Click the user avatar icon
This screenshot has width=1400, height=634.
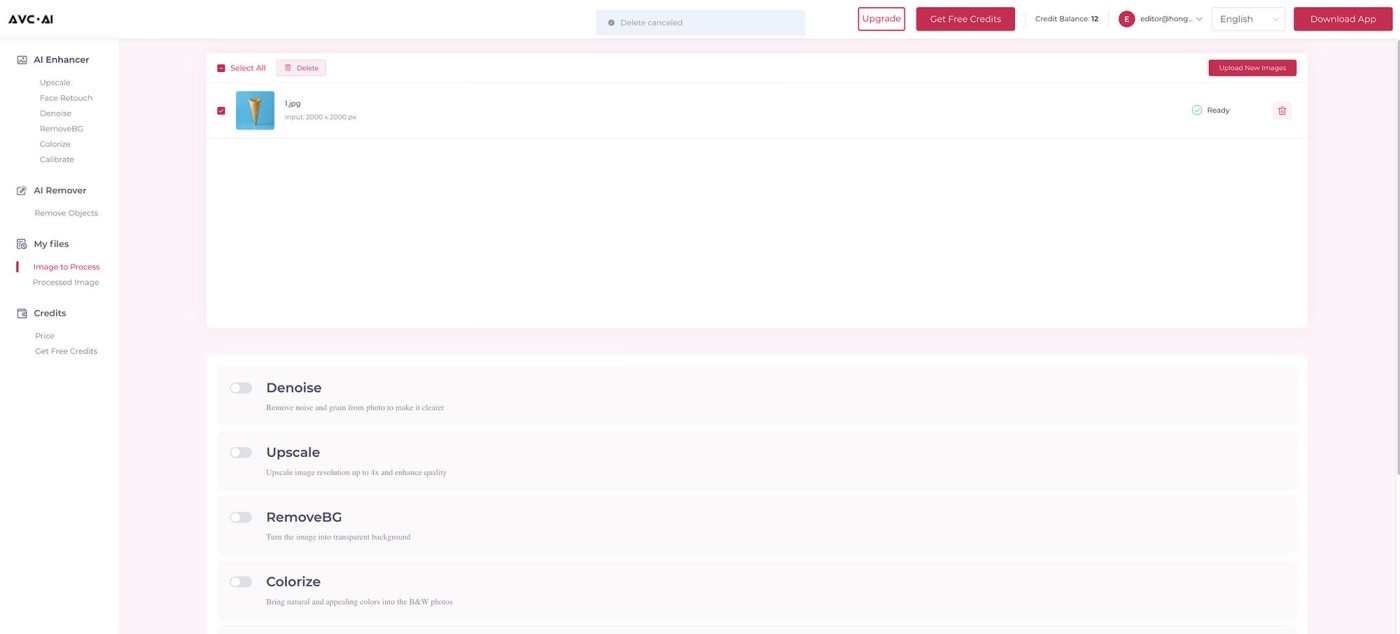[1126, 19]
